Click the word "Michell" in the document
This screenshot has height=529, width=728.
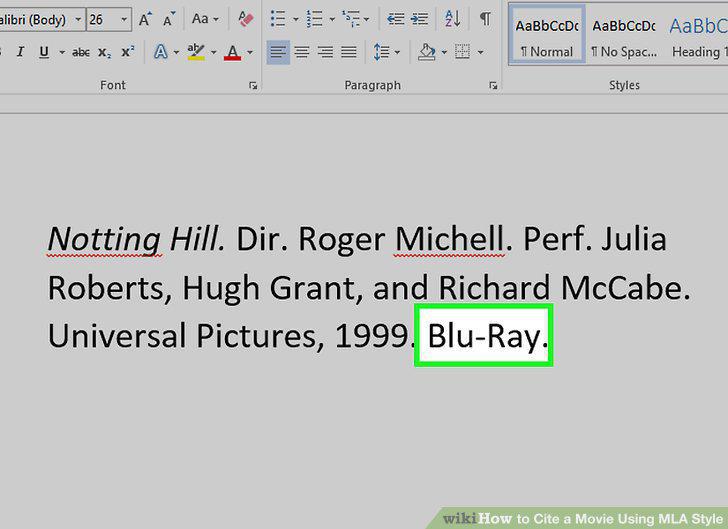[449, 240]
